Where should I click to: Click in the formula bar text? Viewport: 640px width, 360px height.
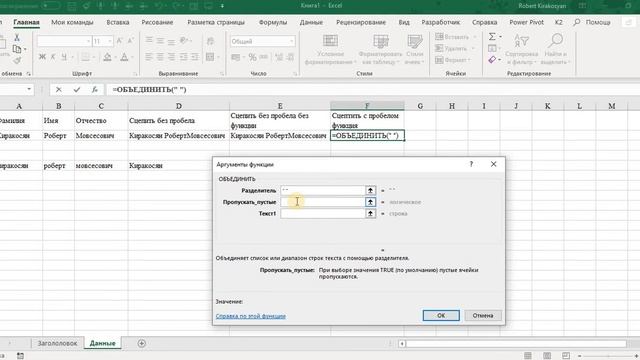[149, 89]
